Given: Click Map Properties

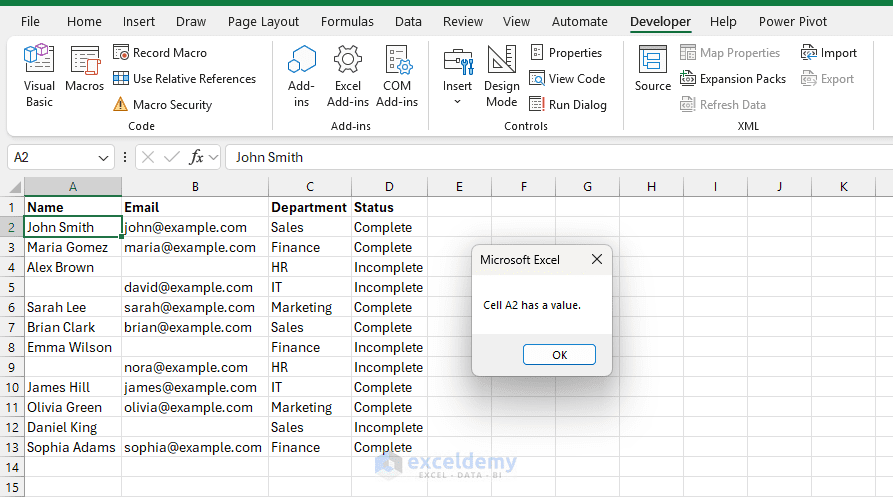Looking at the screenshot, I should [730, 53].
